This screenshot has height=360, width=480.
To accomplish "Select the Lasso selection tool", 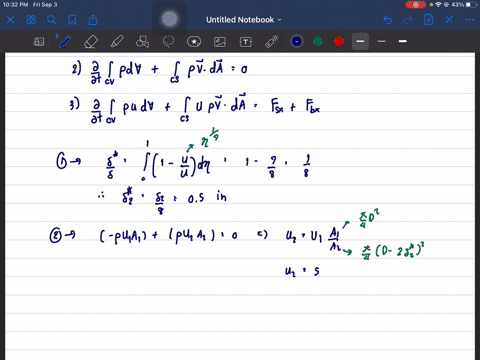I will point(168,42).
